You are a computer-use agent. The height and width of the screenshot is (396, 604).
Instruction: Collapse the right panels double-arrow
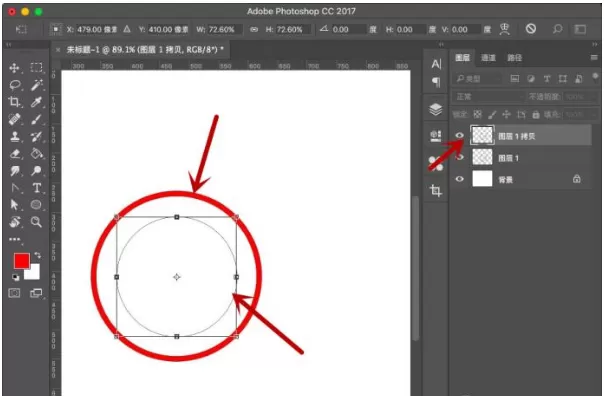595,45
